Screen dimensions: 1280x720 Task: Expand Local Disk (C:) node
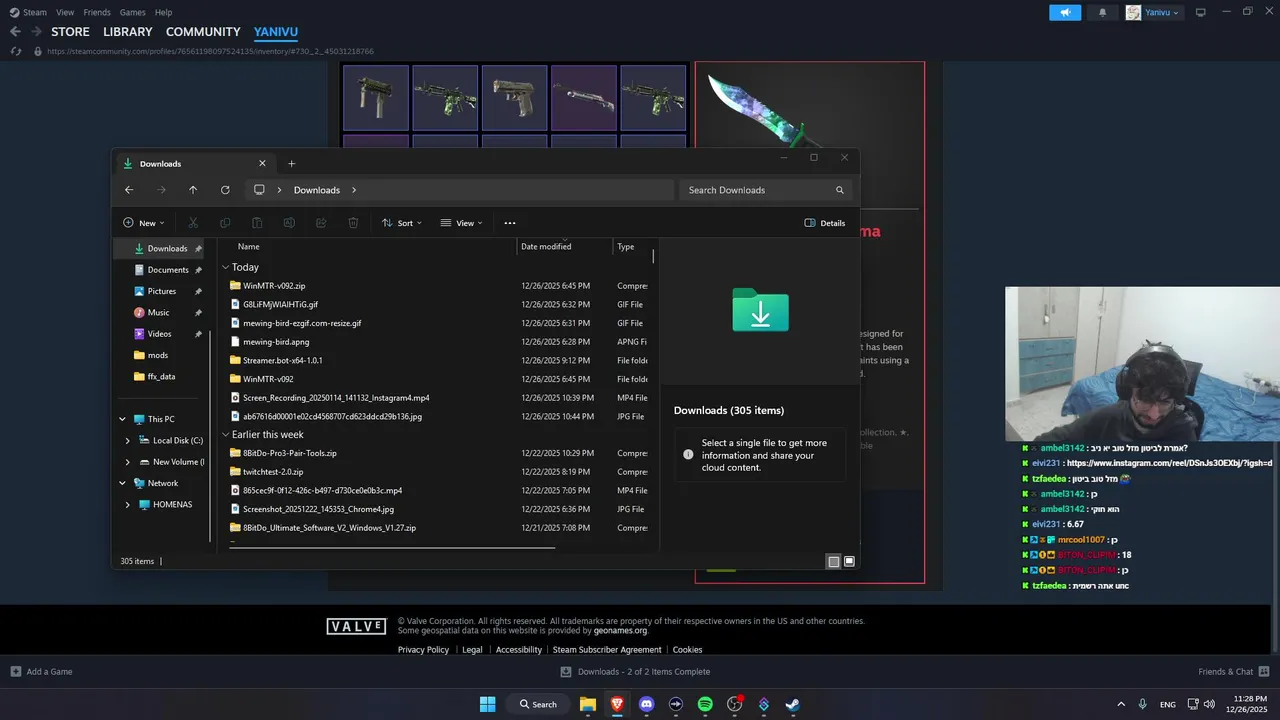click(x=127, y=440)
